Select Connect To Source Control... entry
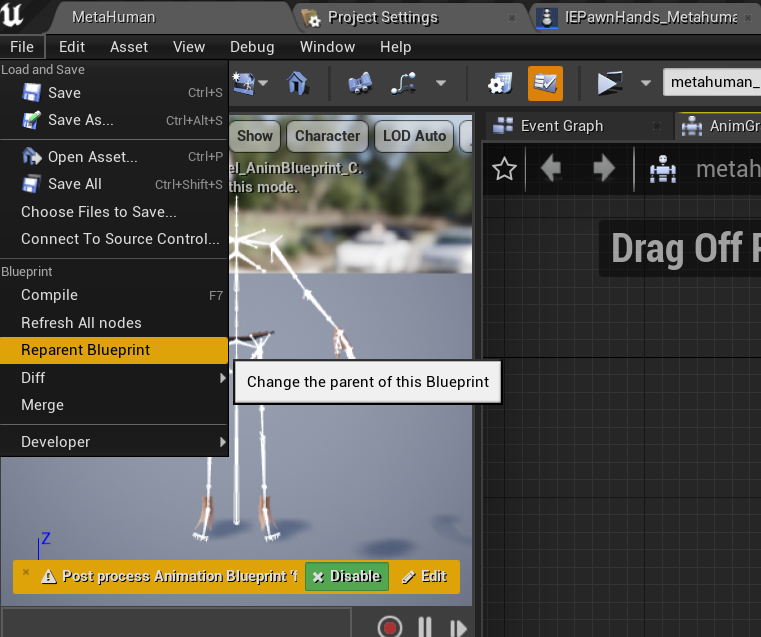Image resolution: width=761 pixels, height=637 pixels. (114, 239)
